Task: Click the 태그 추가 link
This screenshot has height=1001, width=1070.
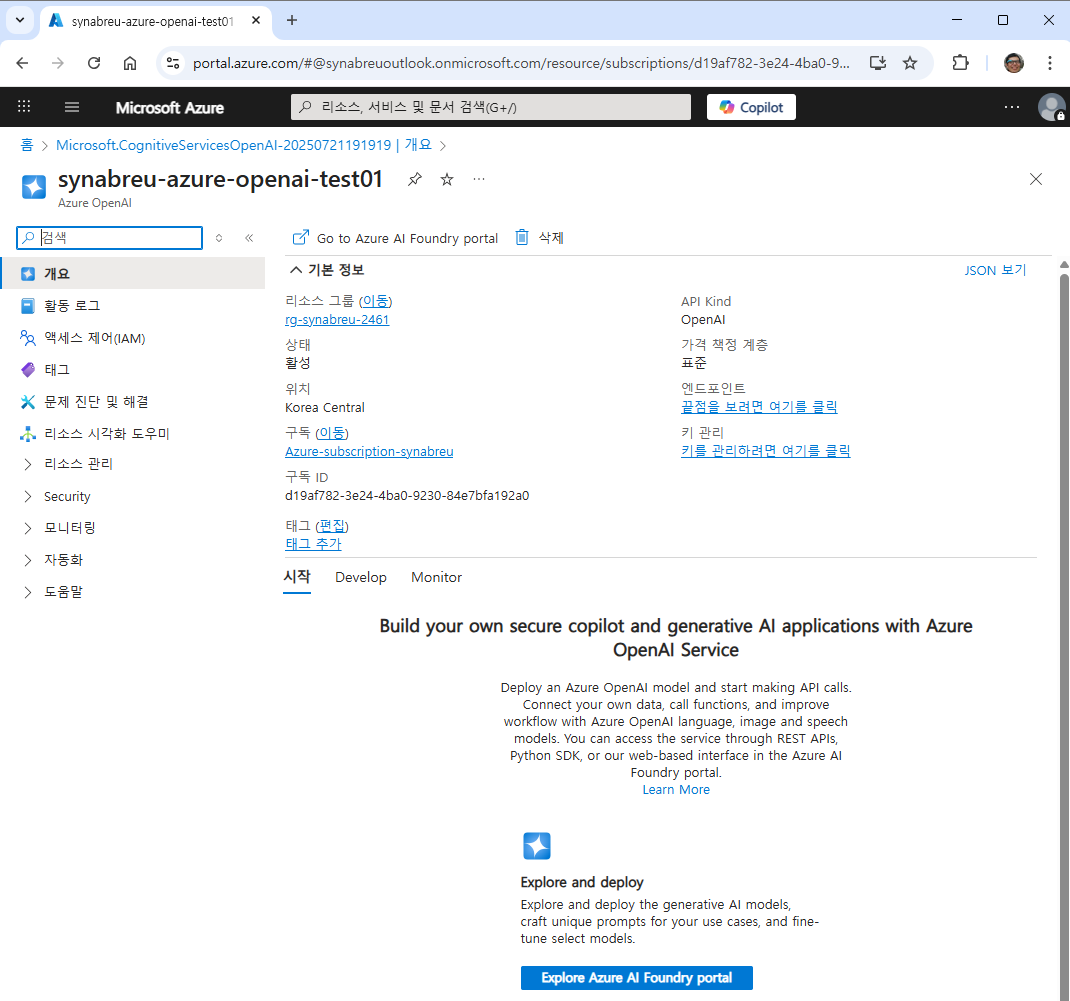Action: pyautogui.click(x=313, y=544)
